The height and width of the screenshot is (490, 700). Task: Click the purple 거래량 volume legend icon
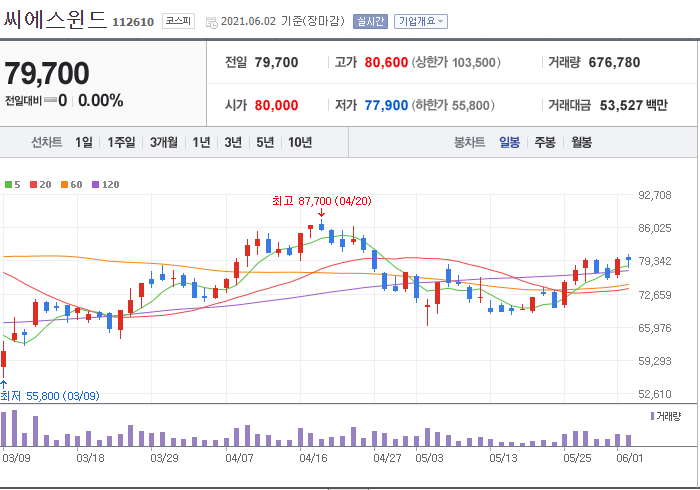652,416
